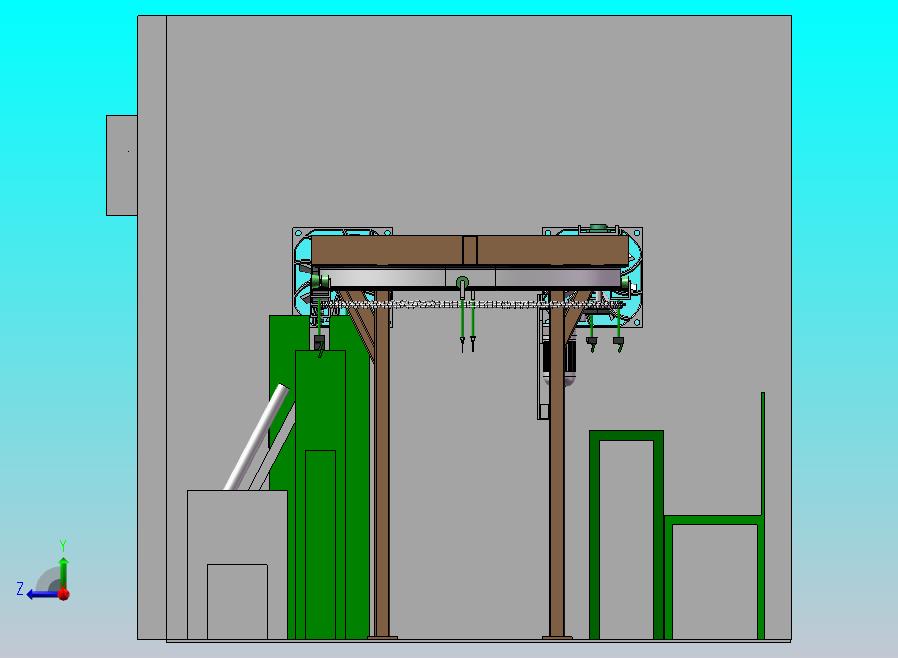
Task: Select the inclined silver tube
Action: (x=257, y=438)
